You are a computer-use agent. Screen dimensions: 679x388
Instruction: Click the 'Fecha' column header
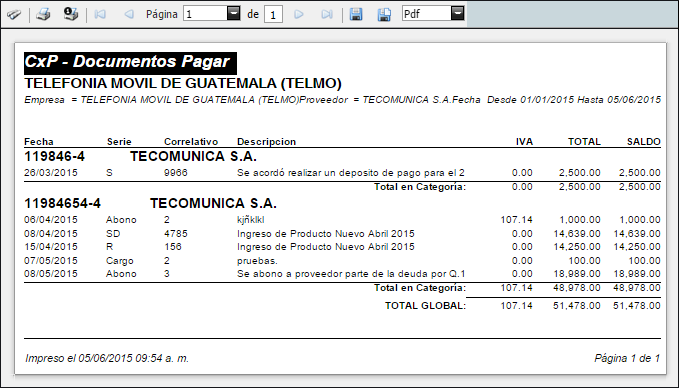[39, 142]
